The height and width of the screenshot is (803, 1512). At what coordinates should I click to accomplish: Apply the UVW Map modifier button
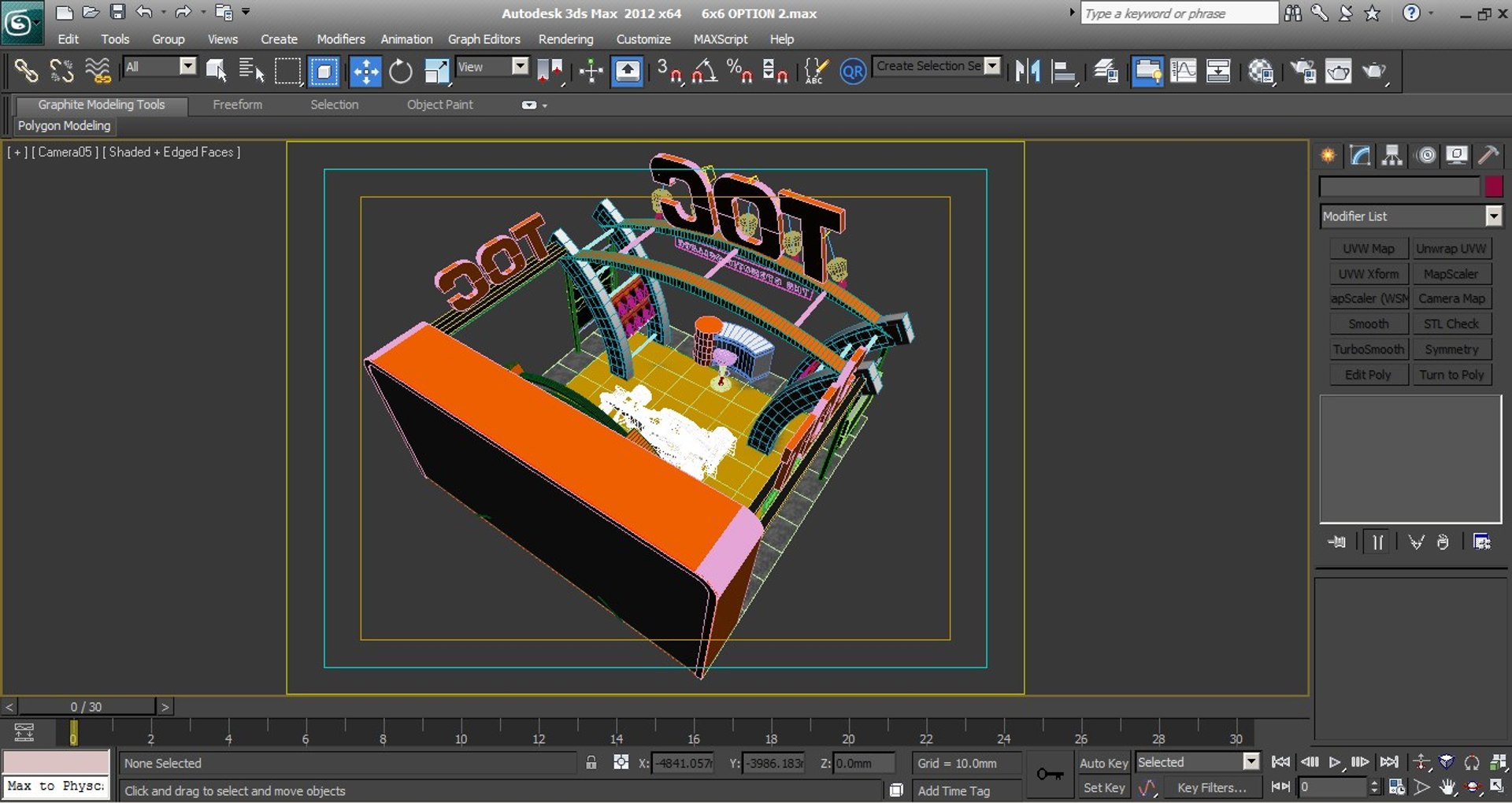click(1368, 249)
